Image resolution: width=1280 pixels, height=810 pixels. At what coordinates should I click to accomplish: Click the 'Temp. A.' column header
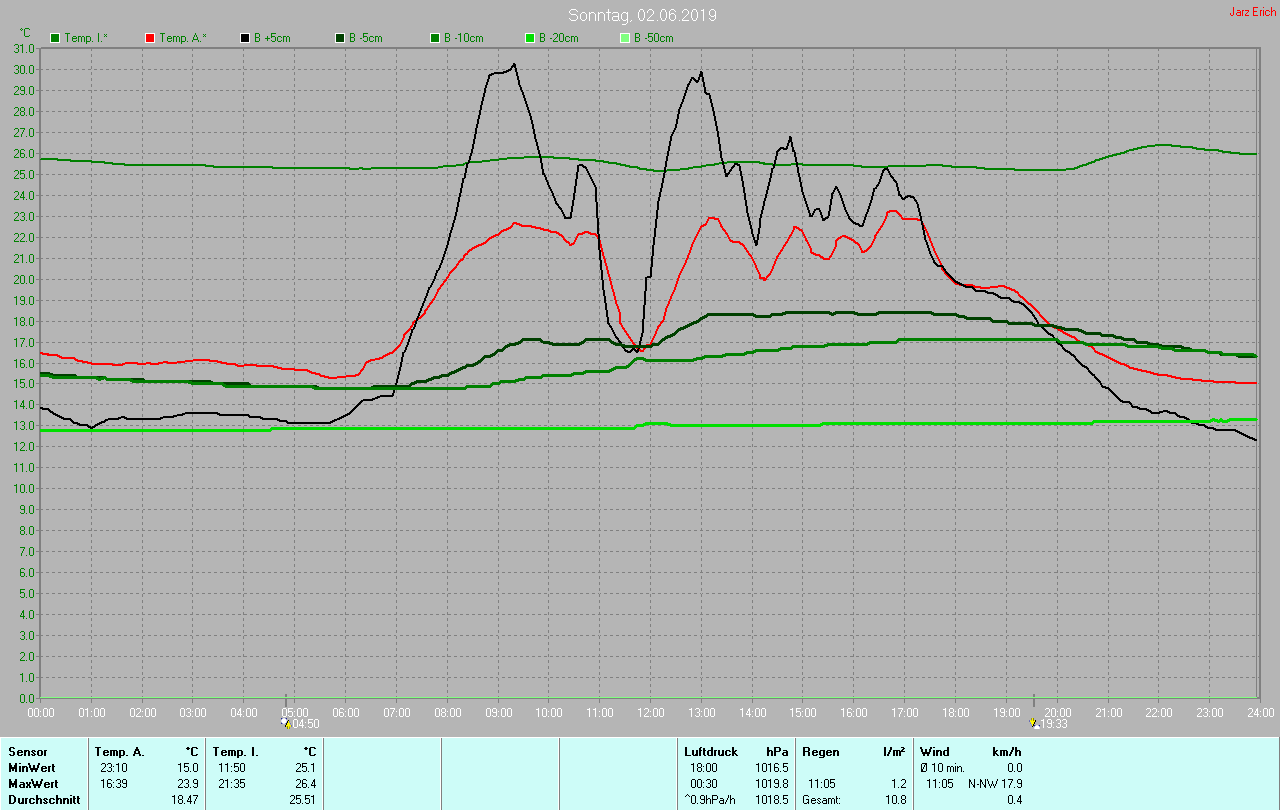pyautogui.click(x=120, y=751)
